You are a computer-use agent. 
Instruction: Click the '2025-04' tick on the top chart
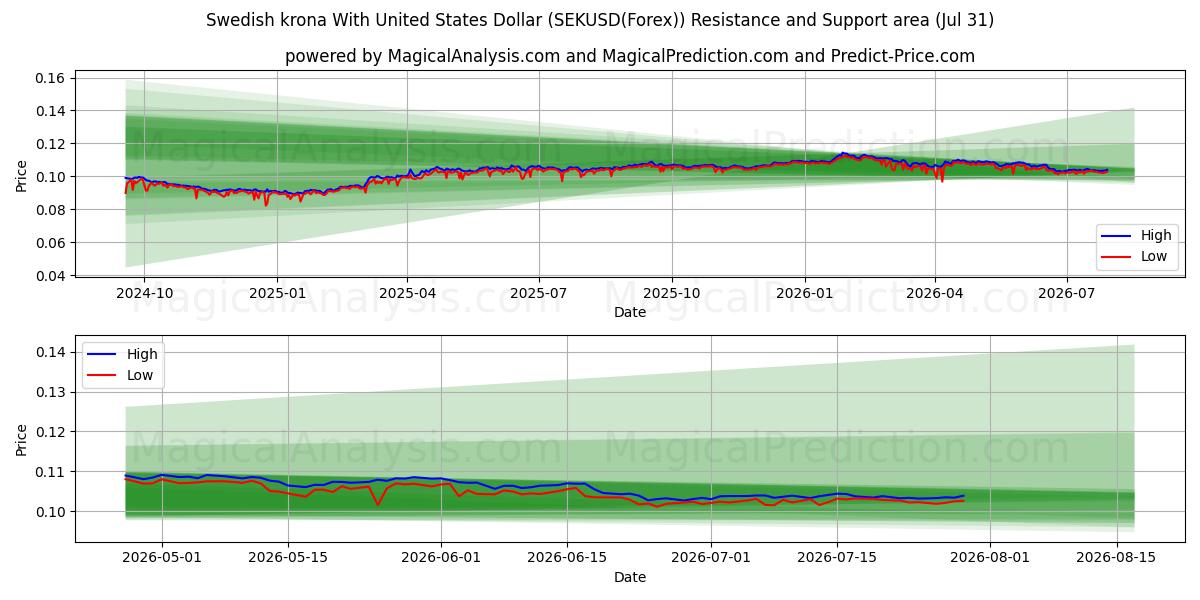[407, 294]
